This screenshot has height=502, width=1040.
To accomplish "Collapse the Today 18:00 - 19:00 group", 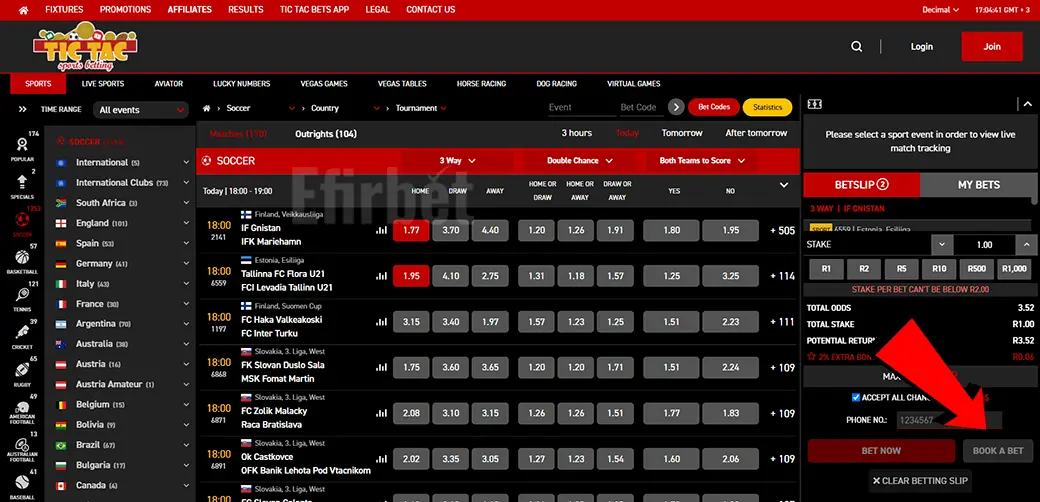I will click(784, 185).
